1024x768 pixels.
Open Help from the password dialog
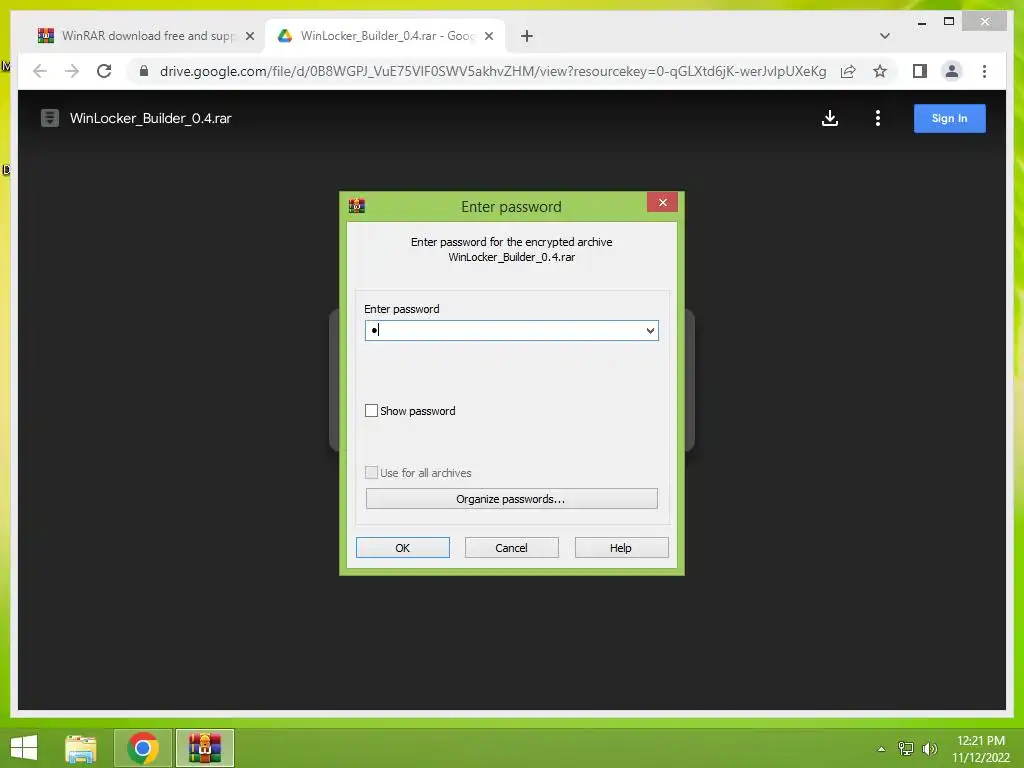pyautogui.click(x=621, y=547)
